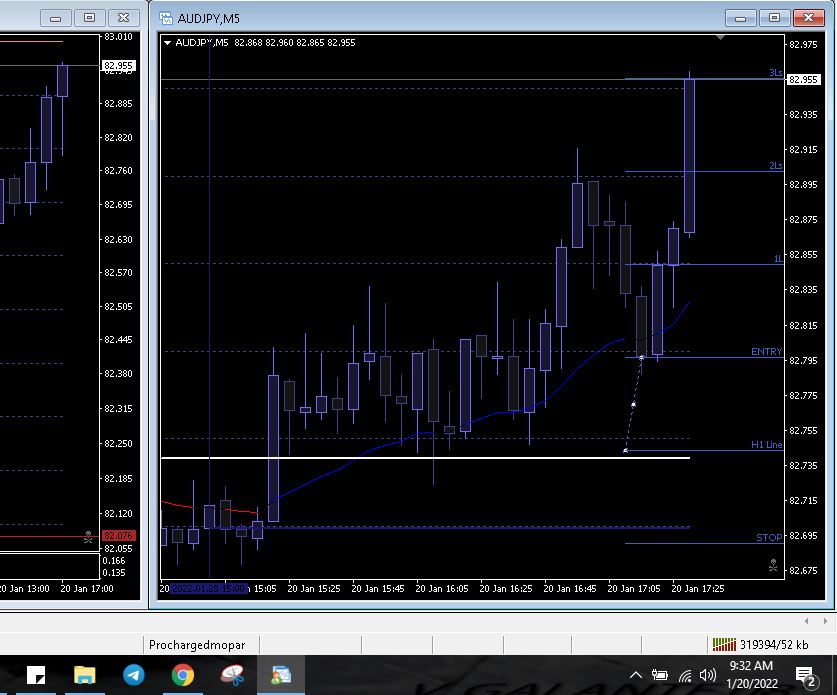Click the AUDJPY chart window title icon
Screen dimensions: 837x695
tap(164, 18)
